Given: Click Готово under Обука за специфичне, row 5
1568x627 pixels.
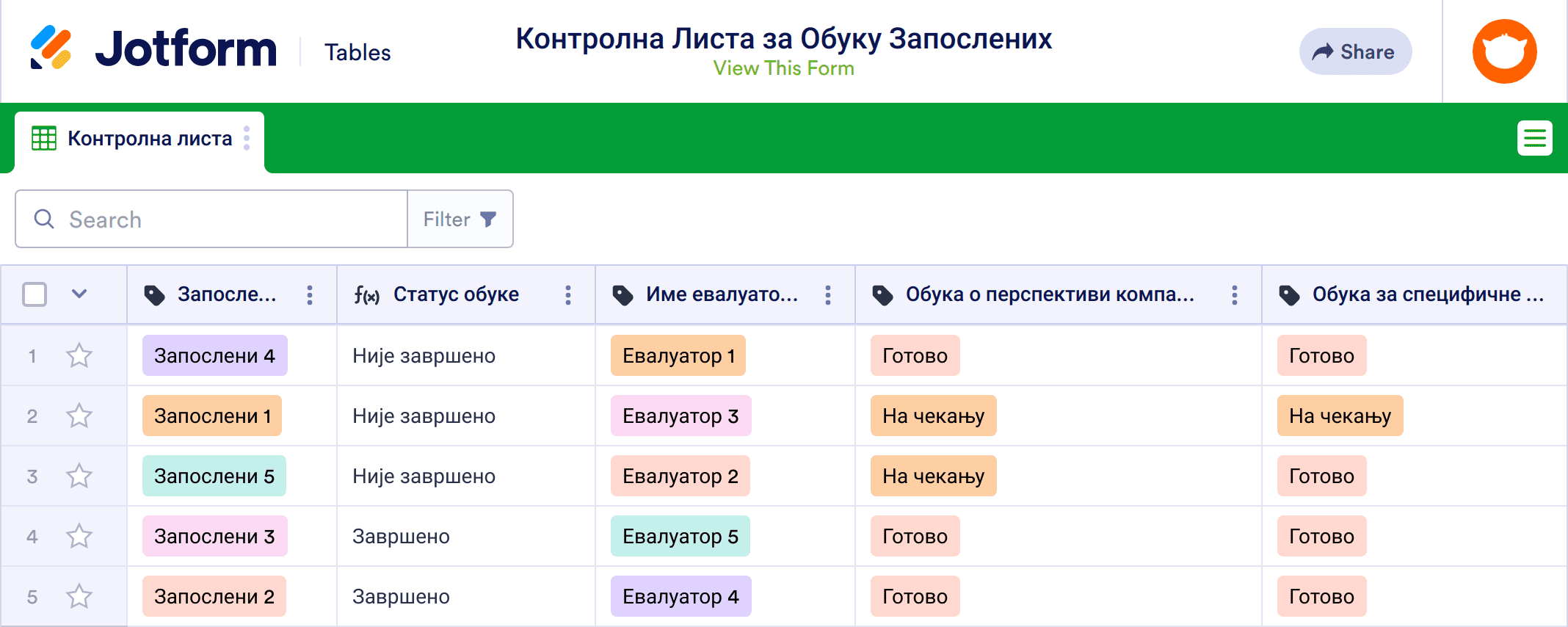Looking at the screenshot, I should click(1322, 596).
